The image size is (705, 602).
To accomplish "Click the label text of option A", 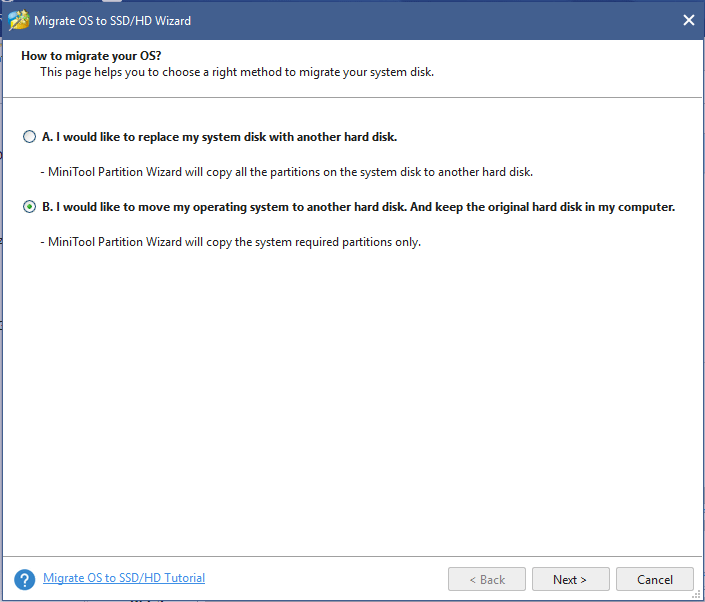I will point(219,137).
